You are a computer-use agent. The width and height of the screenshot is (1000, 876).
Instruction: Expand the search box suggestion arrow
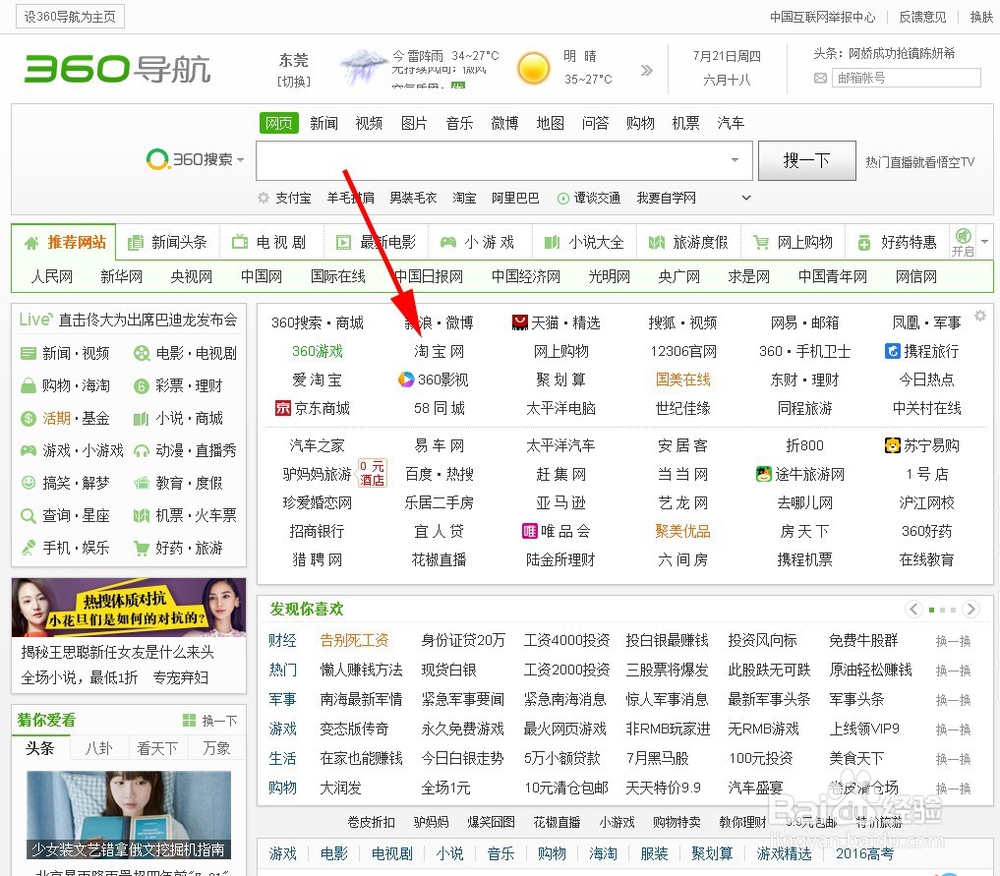tap(735, 160)
